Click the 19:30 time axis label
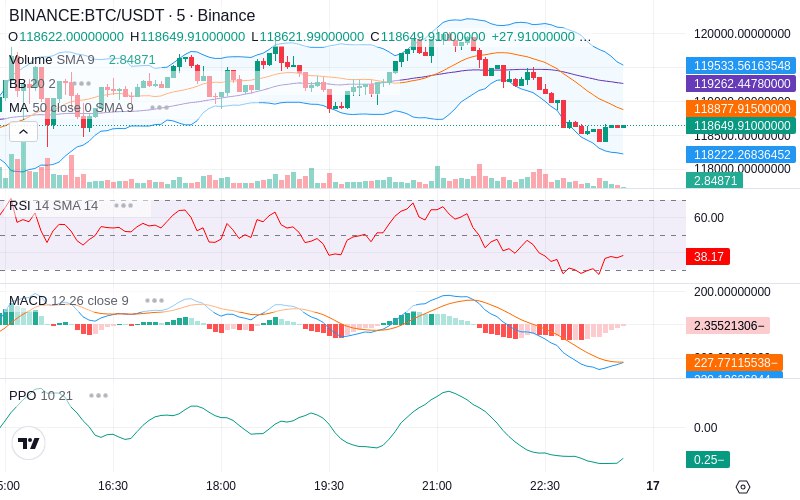 329,486
